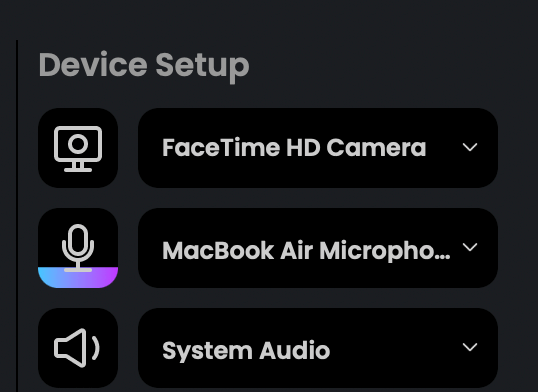
Task: Mute the microphone icon button
Action: coord(78,248)
